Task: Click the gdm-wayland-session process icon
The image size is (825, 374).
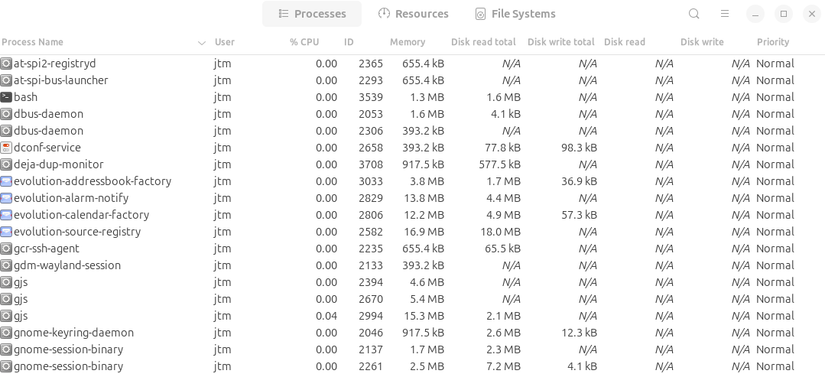Action: click(x=6, y=265)
